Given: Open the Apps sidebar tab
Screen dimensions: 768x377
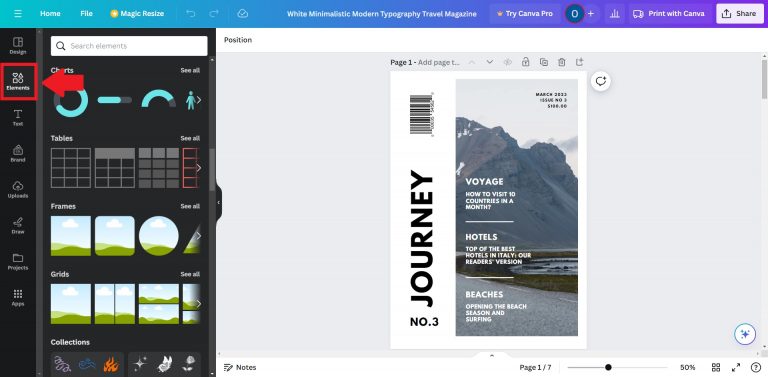Looking at the screenshot, I should (18, 297).
